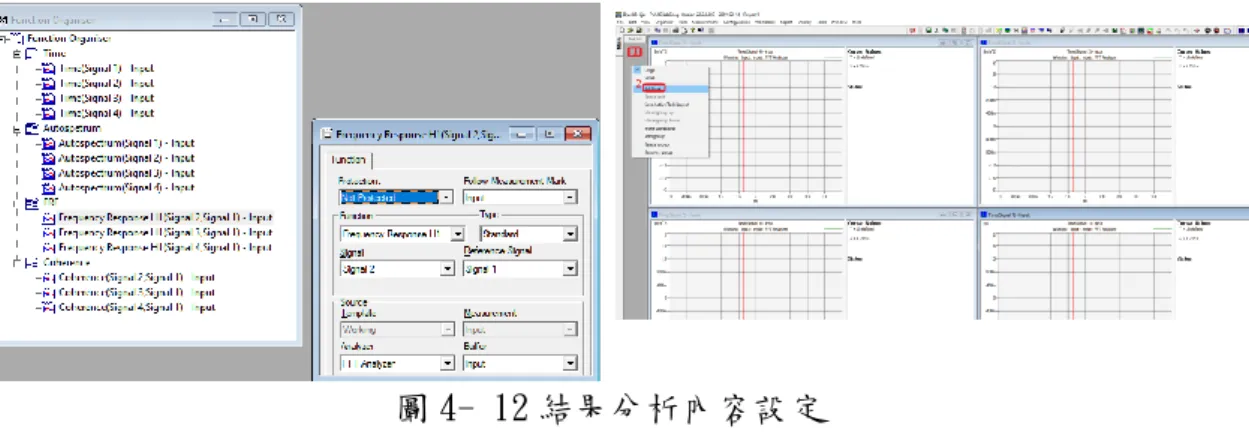Click the red layout icon in left sidebar
Image resolution: width=1249 pixels, height=441 pixels.
pyautogui.click(x=634, y=51)
